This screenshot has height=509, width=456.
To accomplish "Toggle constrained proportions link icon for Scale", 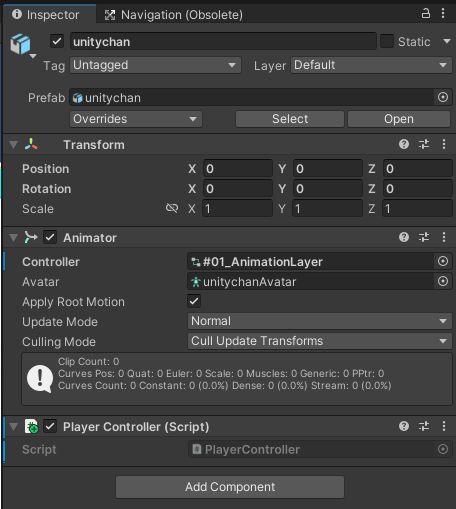I will pos(172,208).
